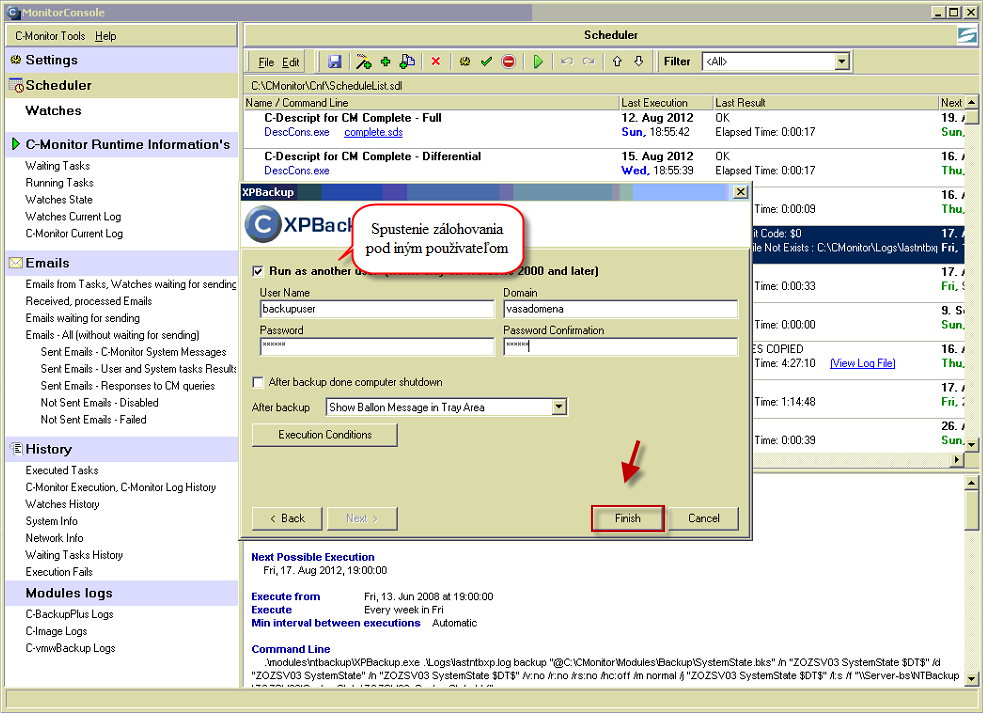Open Waiting Tasks in sidebar
This screenshot has height=713, width=983.
coord(58,166)
